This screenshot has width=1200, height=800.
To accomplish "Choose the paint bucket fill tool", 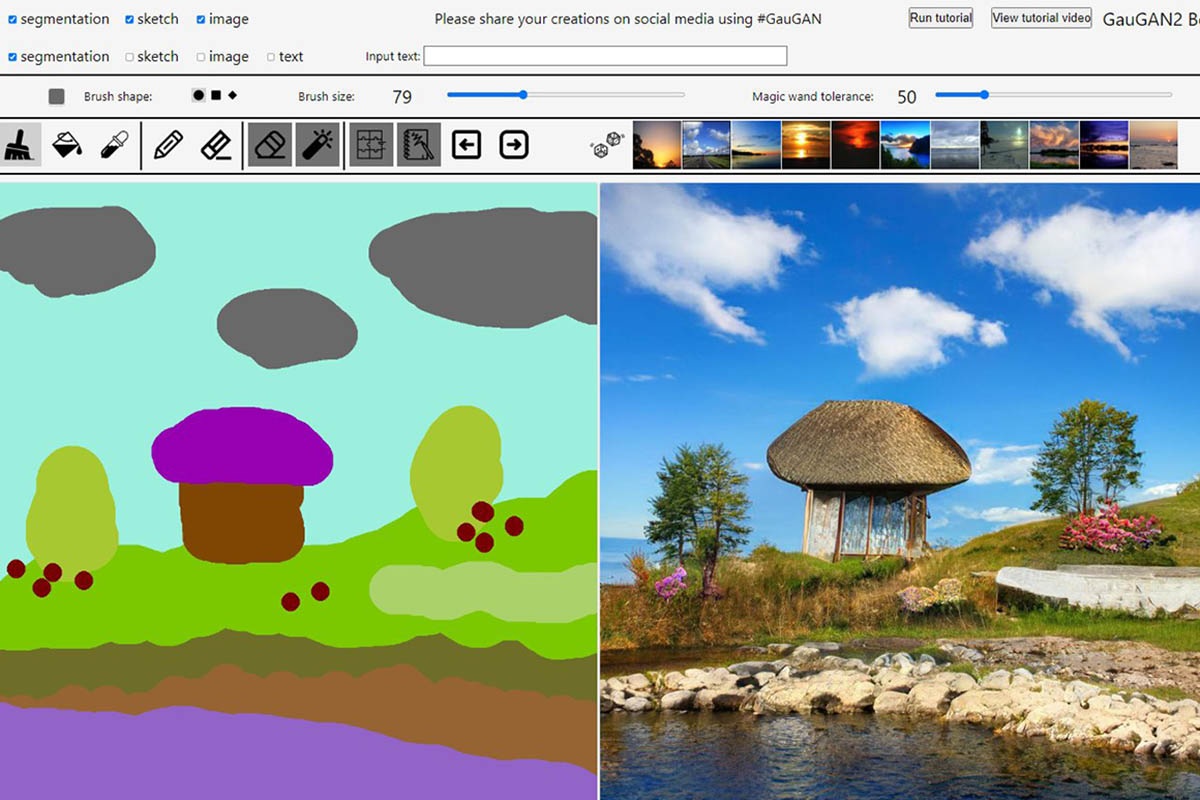I will (x=67, y=145).
